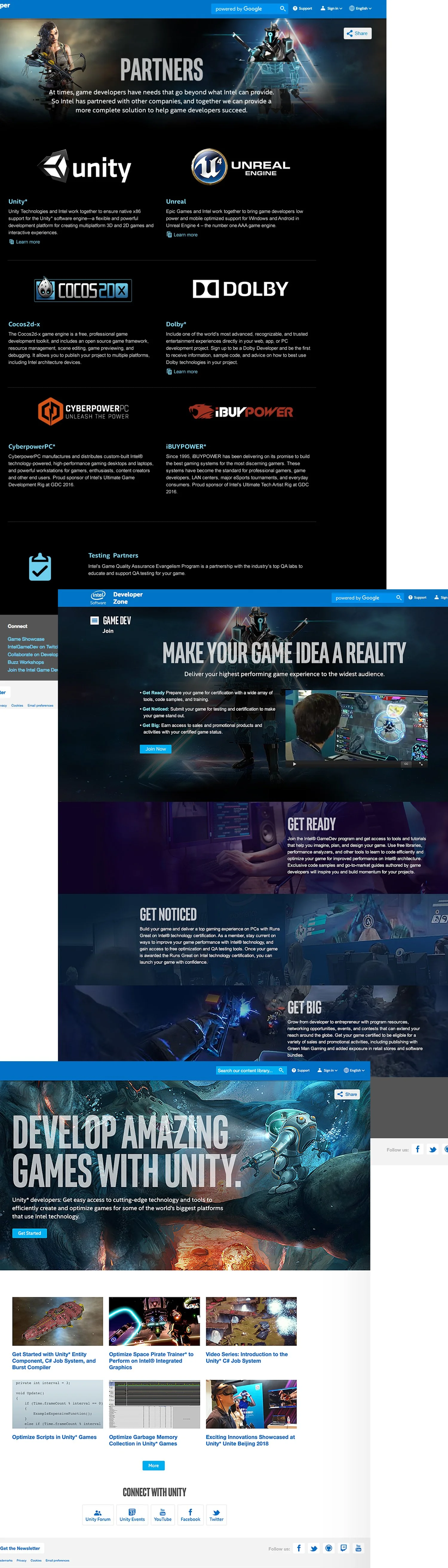Click the Unity page search magnifier icon

pos(281,1070)
